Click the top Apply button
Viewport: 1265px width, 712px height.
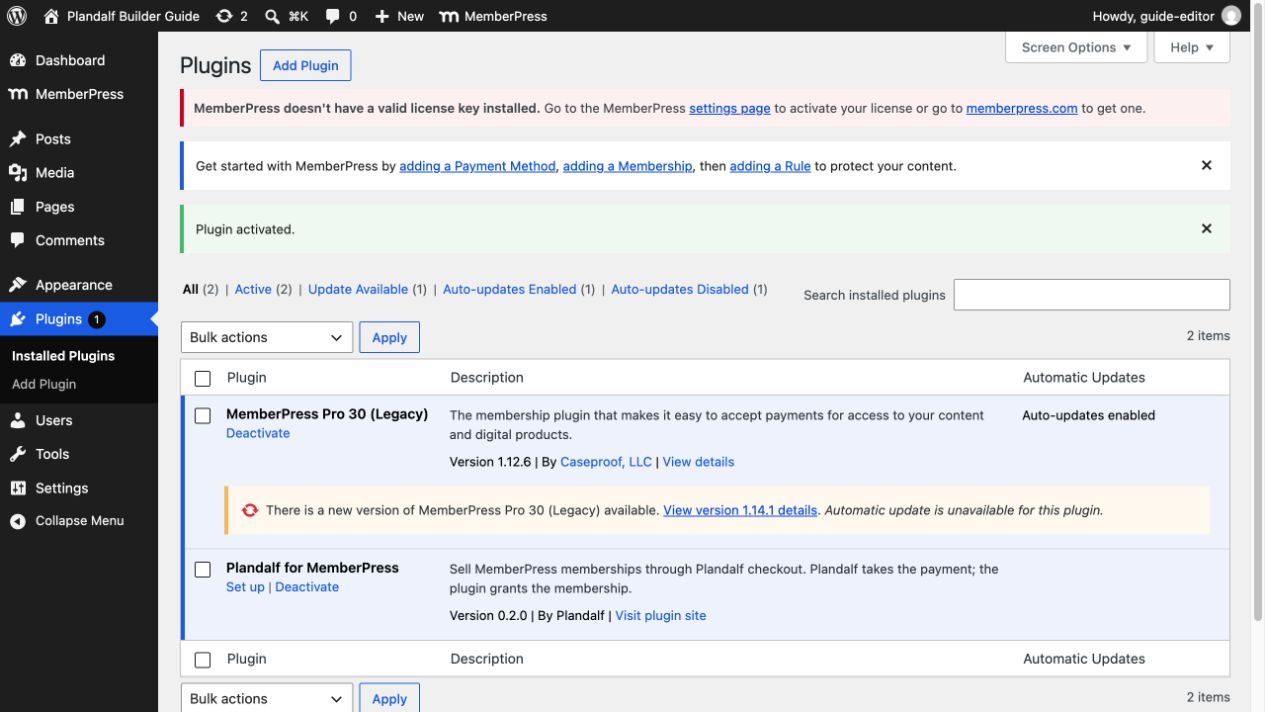(x=389, y=337)
